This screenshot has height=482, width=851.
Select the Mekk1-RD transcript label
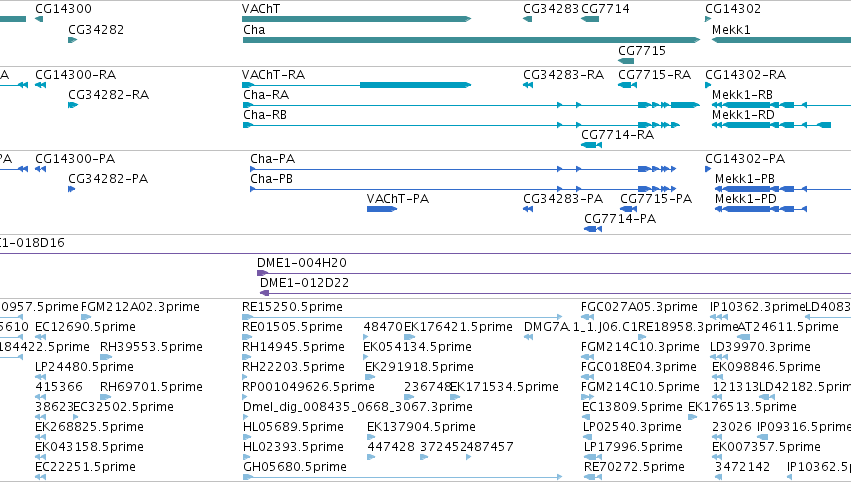tap(743, 115)
